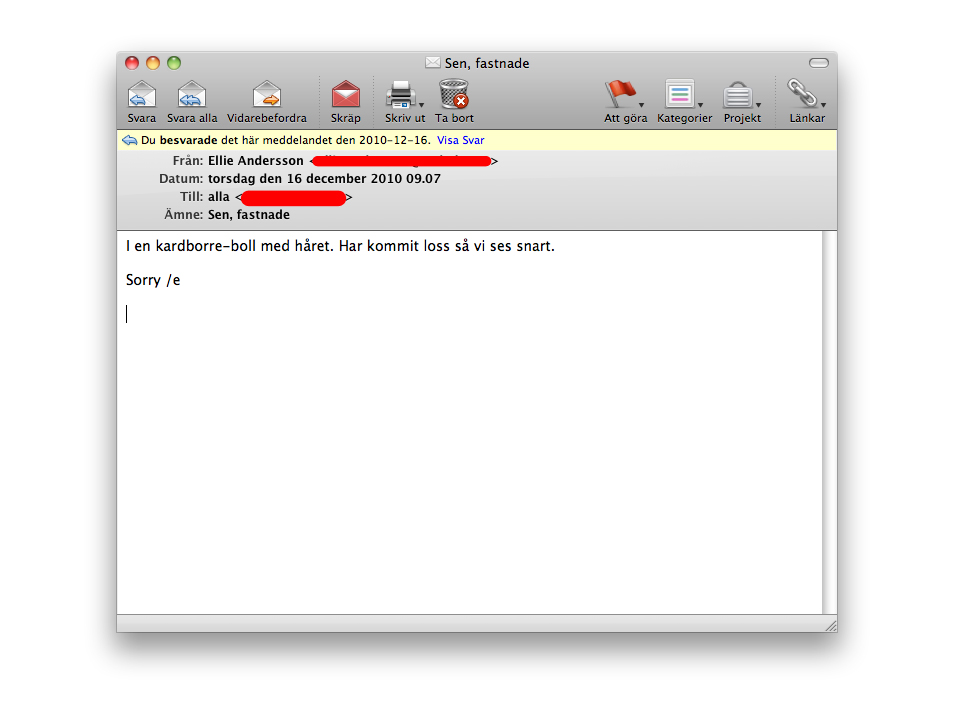Image resolution: width=976 pixels, height=712 pixels.
Task: Click the envelope icon in the title bar
Action: click(x=433, y=62)
